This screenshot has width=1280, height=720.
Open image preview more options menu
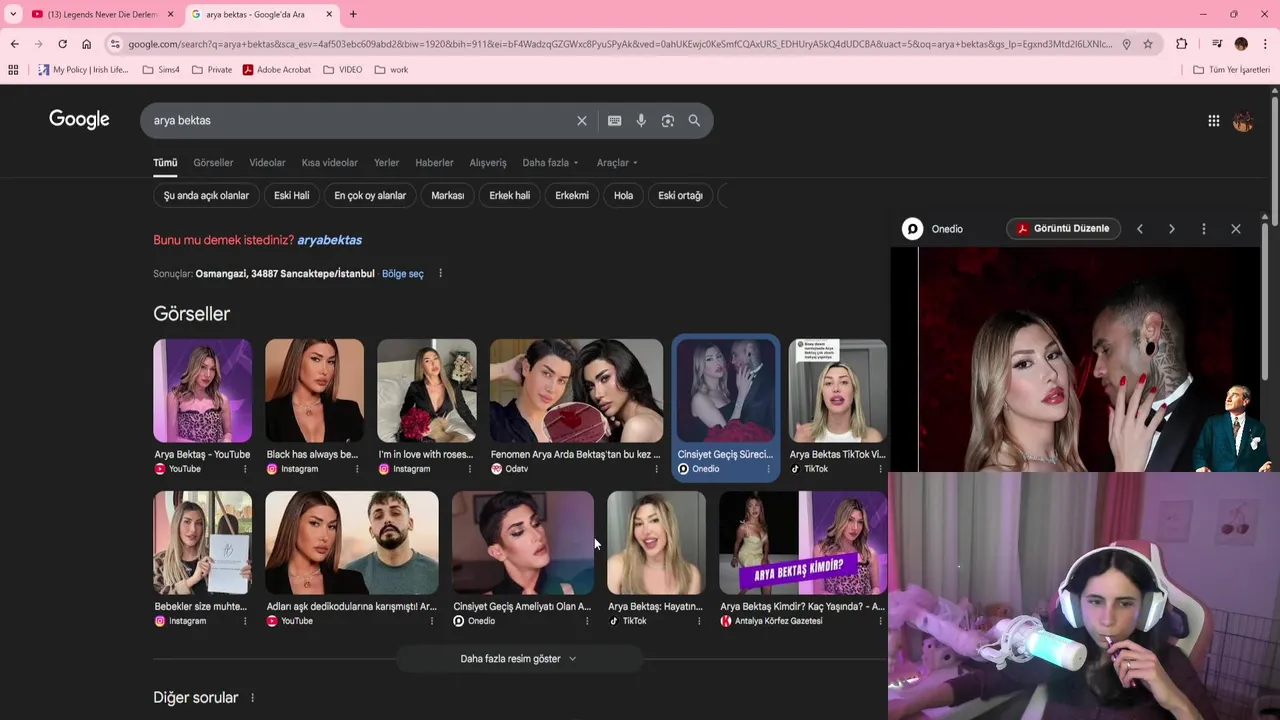pyautogui.click(x=1203, y=229)
